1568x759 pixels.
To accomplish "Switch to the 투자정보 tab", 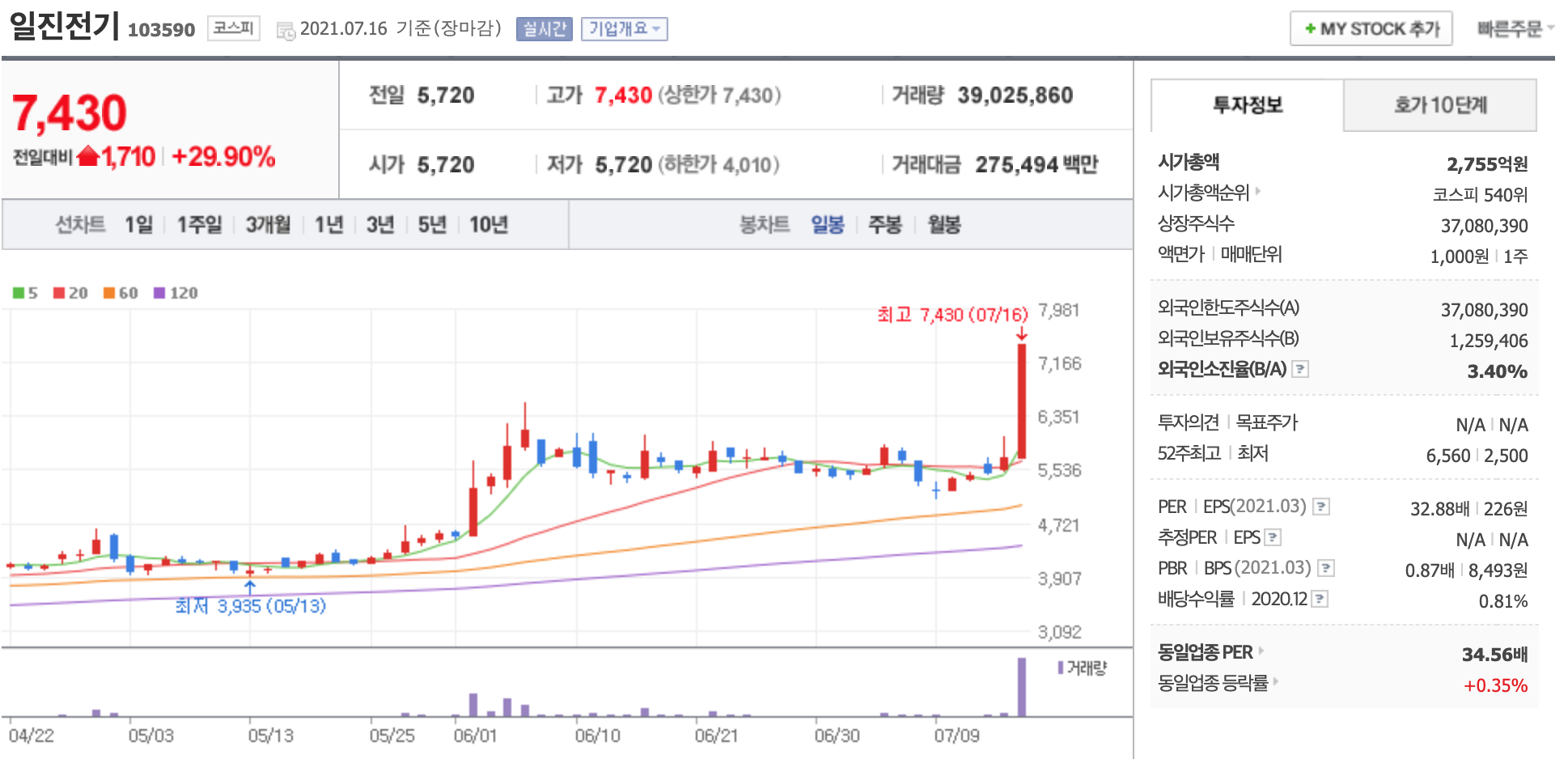I will [1247, 105].
